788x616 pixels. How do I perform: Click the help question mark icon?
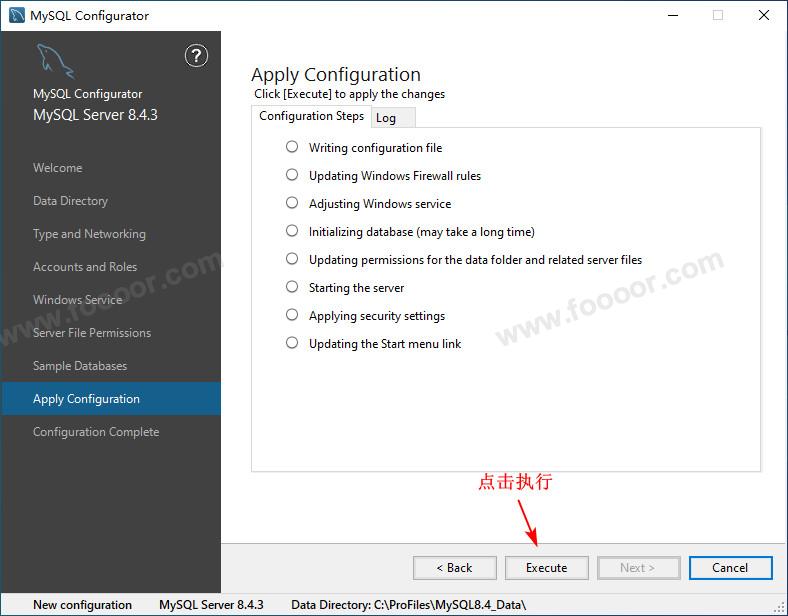pyautogui.click(x=196, y=56)
